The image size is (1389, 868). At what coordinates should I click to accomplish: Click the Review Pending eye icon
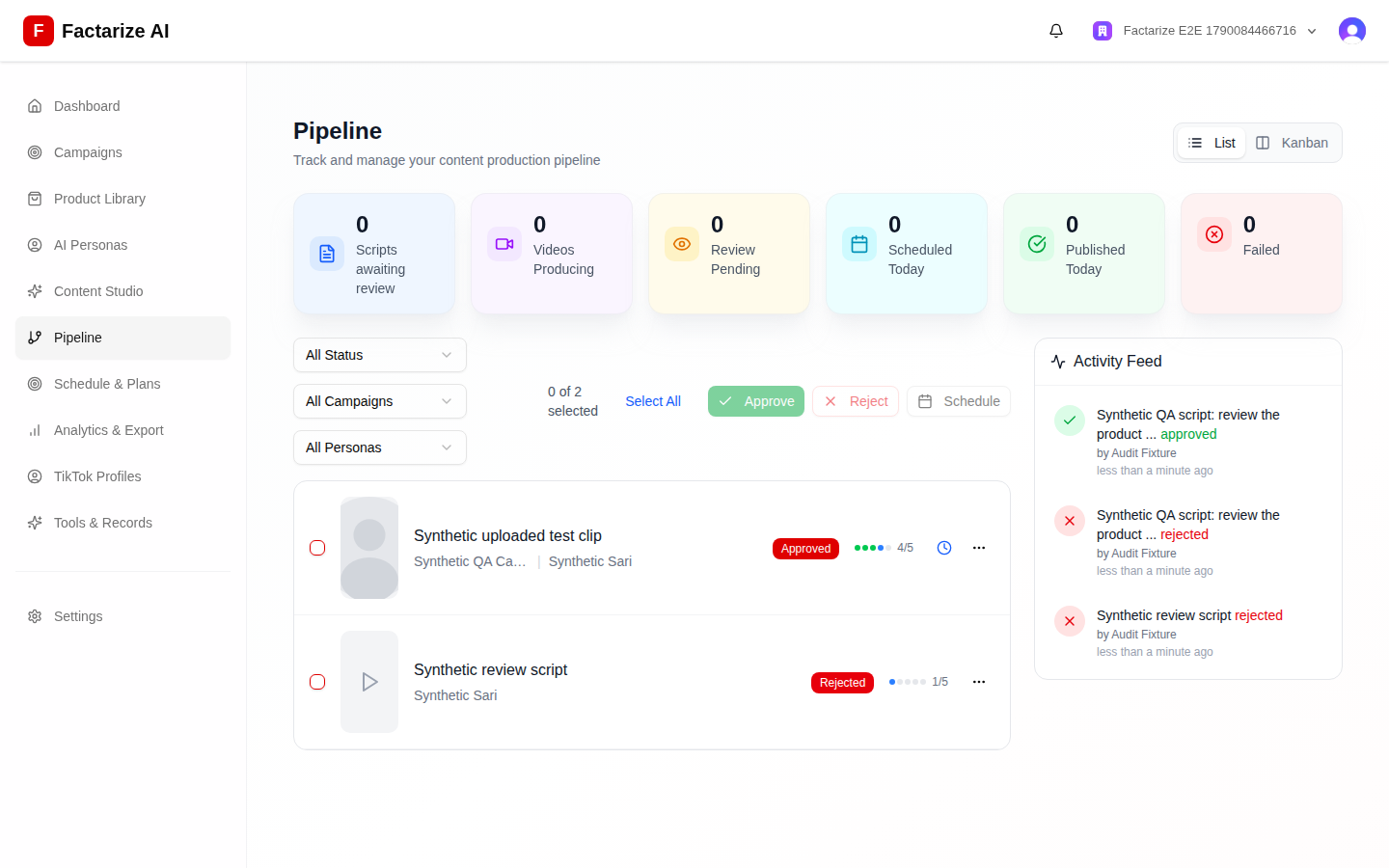point(682,244)
